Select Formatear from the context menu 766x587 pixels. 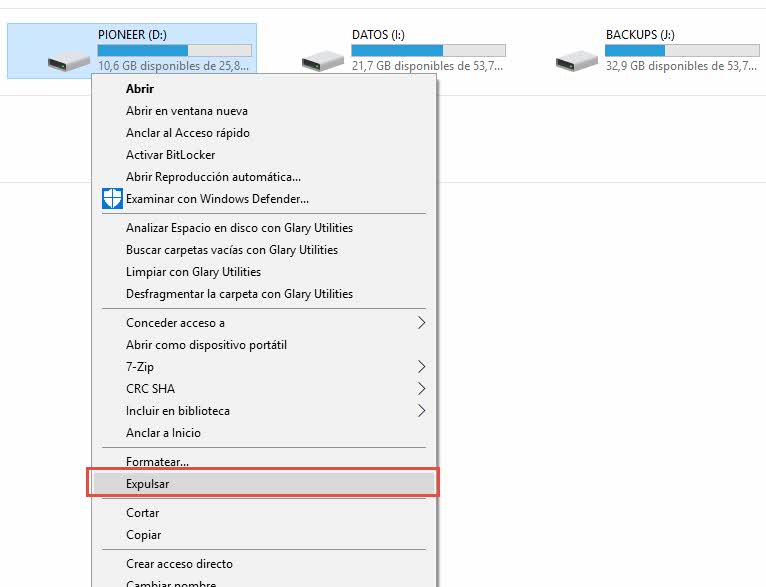point(157,462)
